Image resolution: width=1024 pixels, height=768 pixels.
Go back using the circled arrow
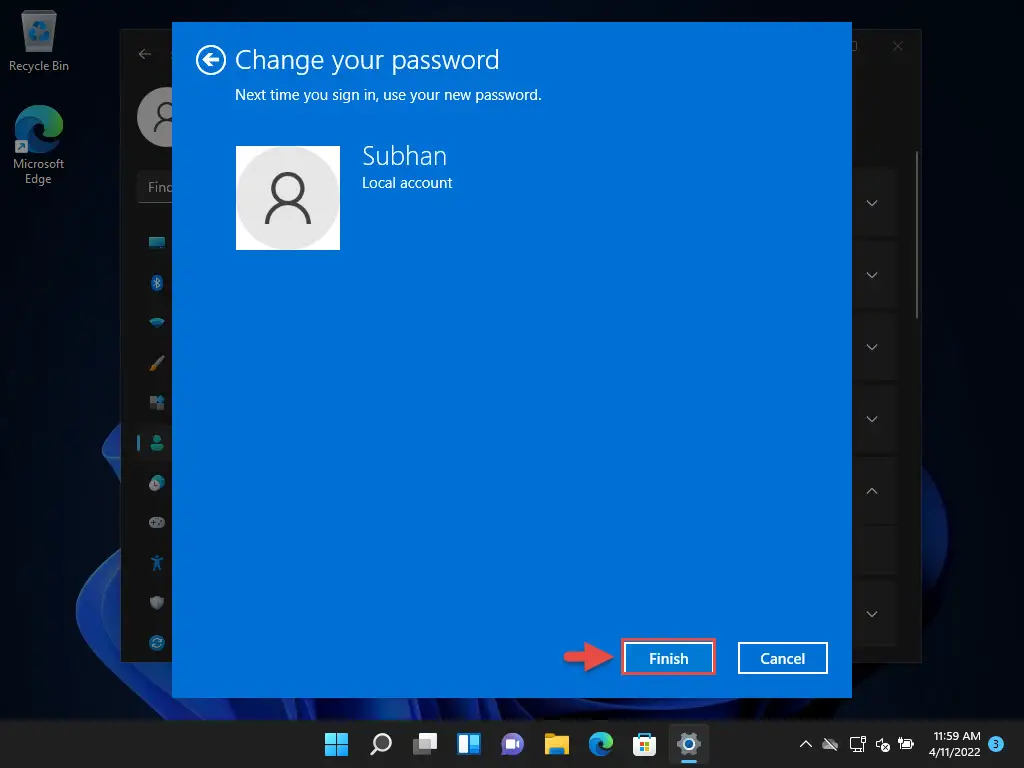point(210,60)
